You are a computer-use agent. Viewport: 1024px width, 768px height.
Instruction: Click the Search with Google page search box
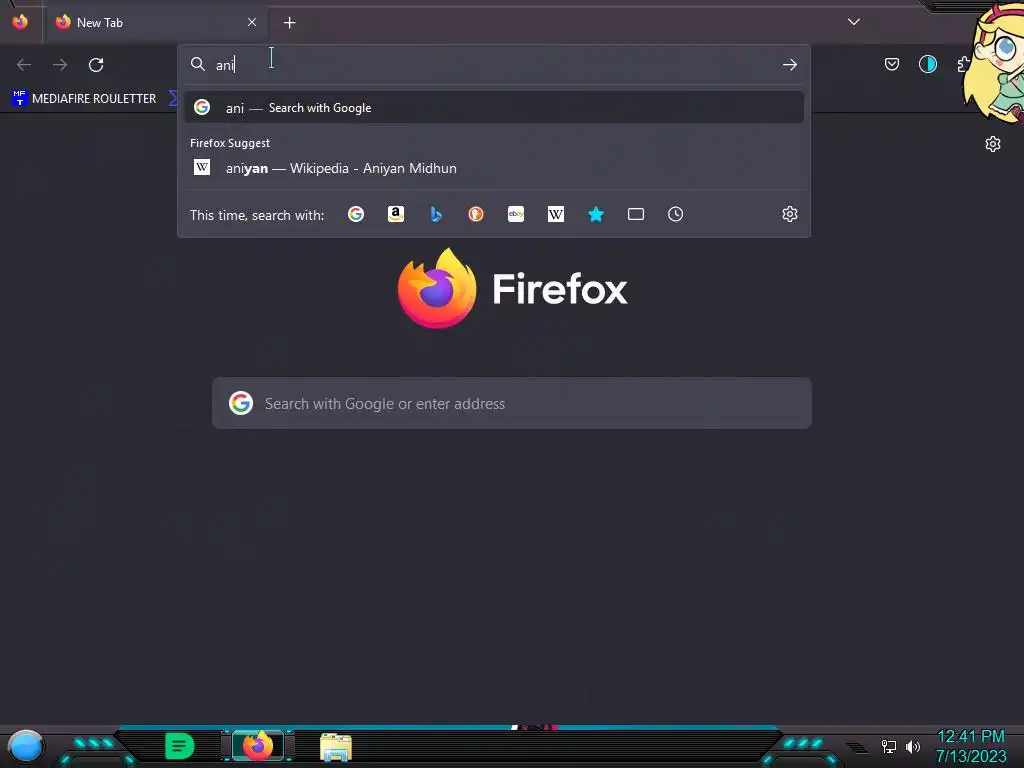[512, 403]
